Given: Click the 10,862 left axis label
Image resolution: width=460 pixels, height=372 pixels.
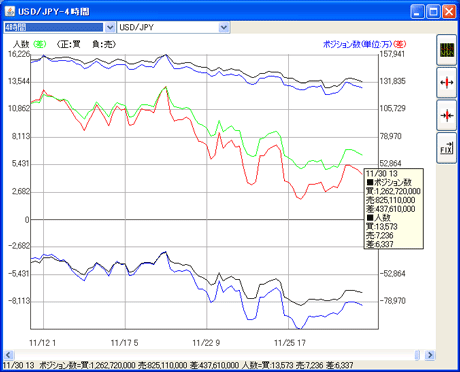Looking at the screenshot, I should tap(19, 109).
